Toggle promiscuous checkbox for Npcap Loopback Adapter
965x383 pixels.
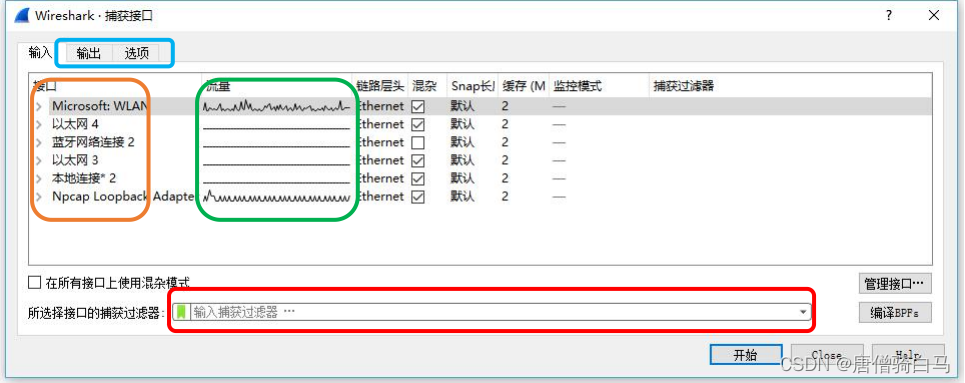point(418,196)
